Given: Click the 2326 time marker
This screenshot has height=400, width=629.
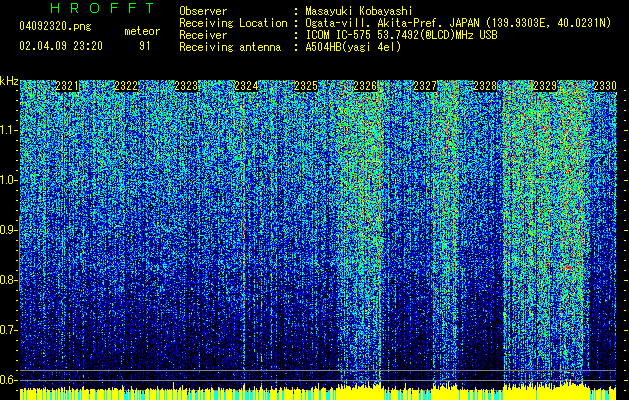Looking at the screenshot, I should click(365, 86).
